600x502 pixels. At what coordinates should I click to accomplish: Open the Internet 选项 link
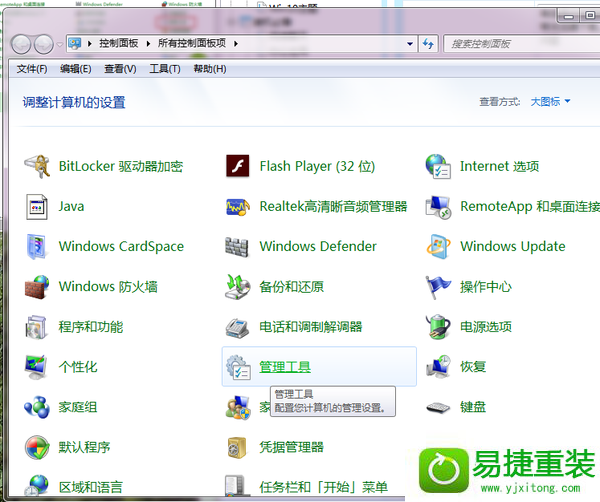point(499,166)
